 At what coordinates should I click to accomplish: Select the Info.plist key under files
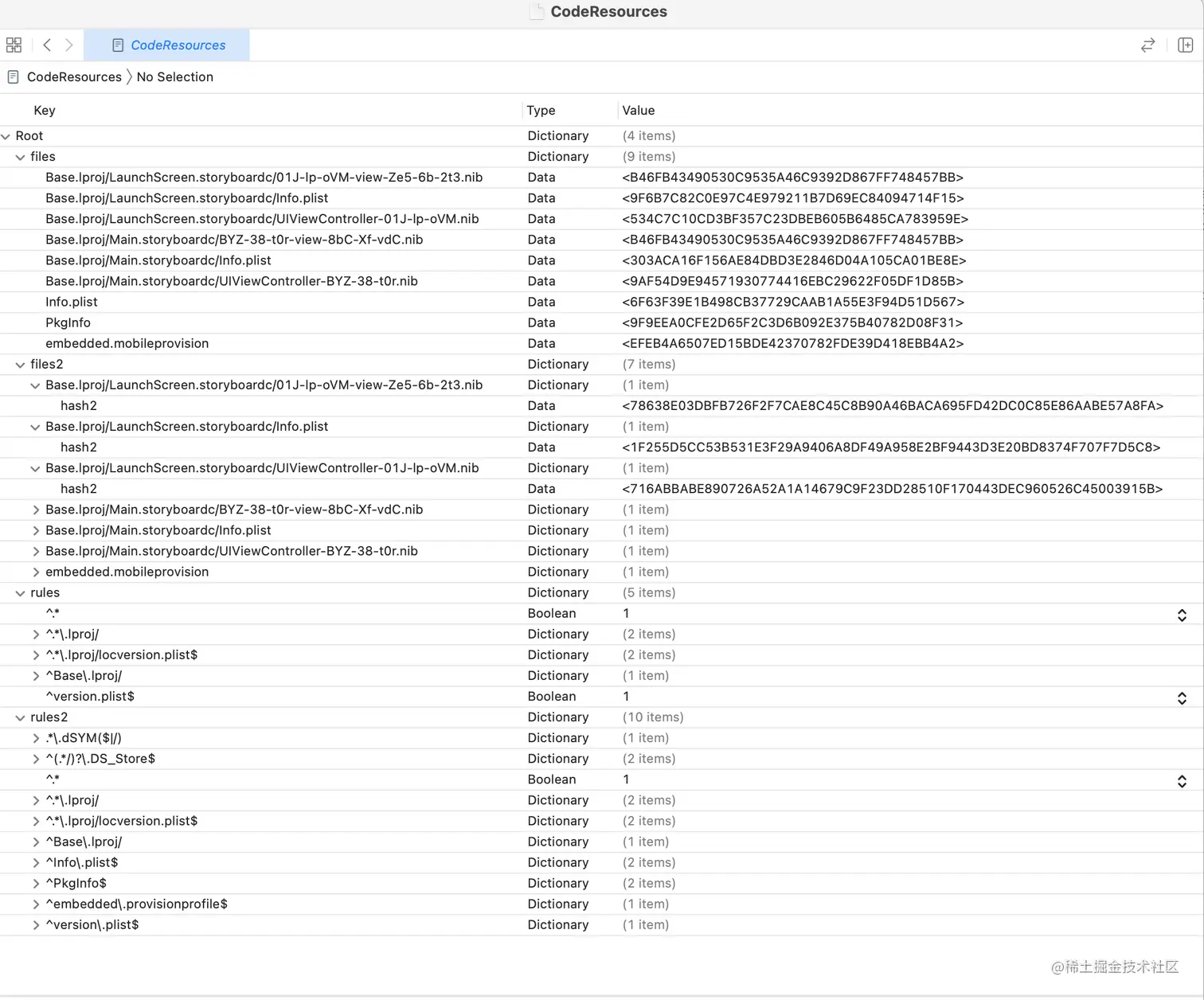(71, 302)
